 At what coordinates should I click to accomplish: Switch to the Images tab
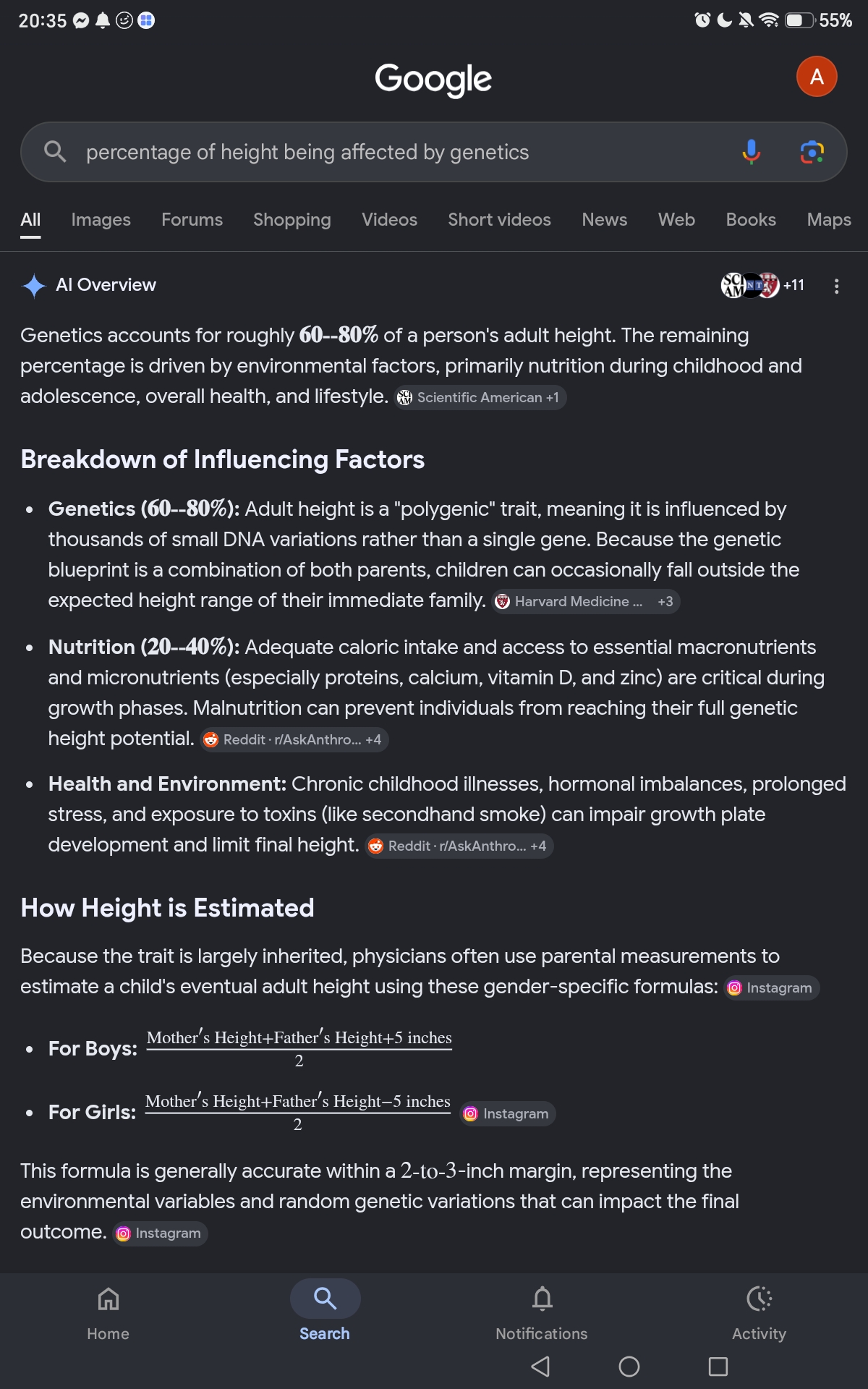101,219
